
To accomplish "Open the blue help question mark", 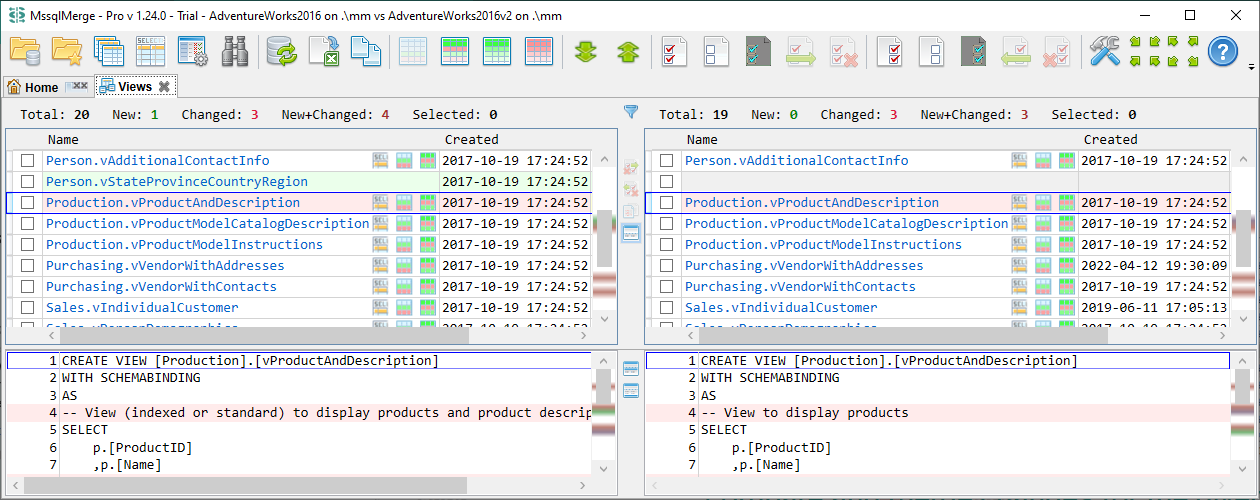I will coord(1223,51).
